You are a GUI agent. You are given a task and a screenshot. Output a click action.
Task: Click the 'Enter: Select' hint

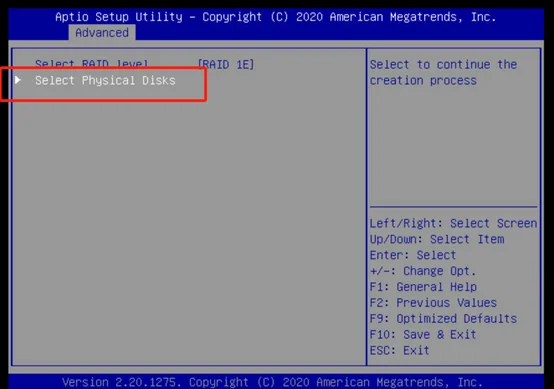click(x=413, y=255)
